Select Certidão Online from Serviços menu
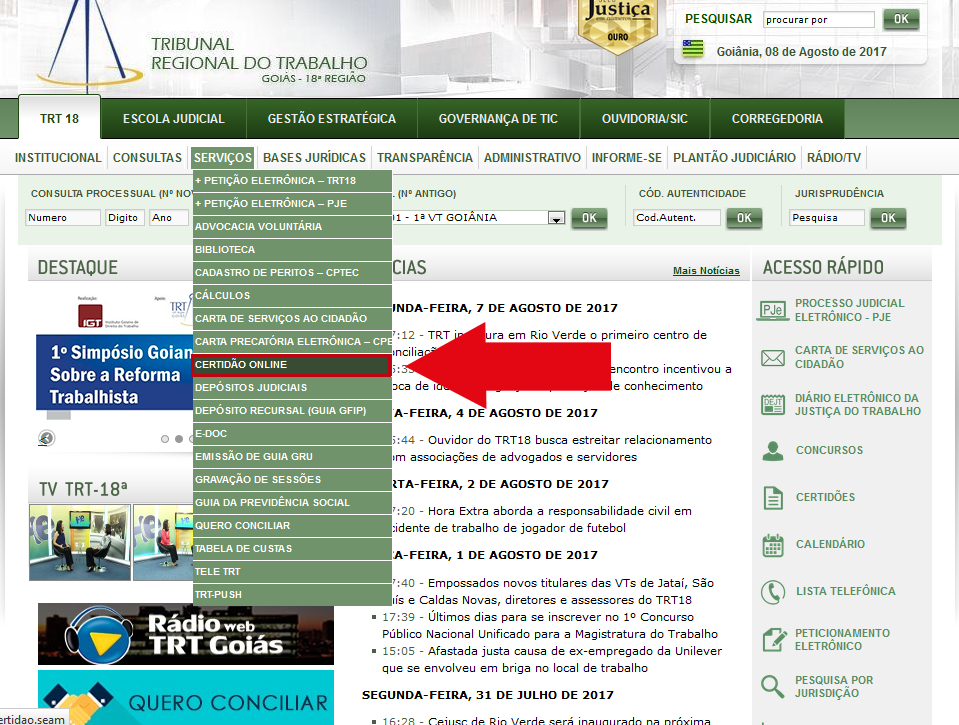 pyautogui.click(x=291, y=365)
